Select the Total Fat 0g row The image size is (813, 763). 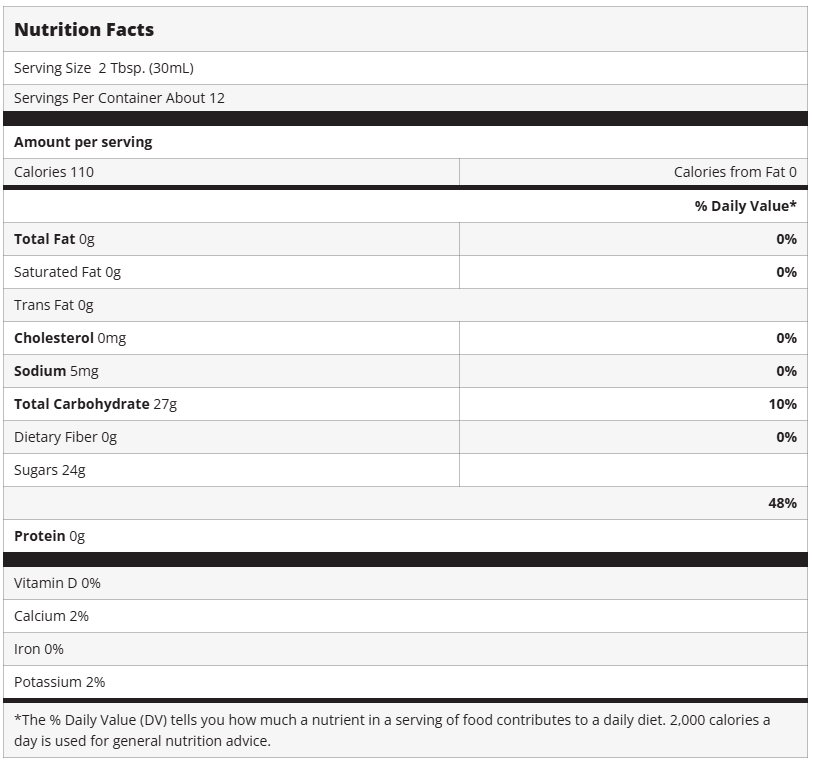[x=54, y=239]
